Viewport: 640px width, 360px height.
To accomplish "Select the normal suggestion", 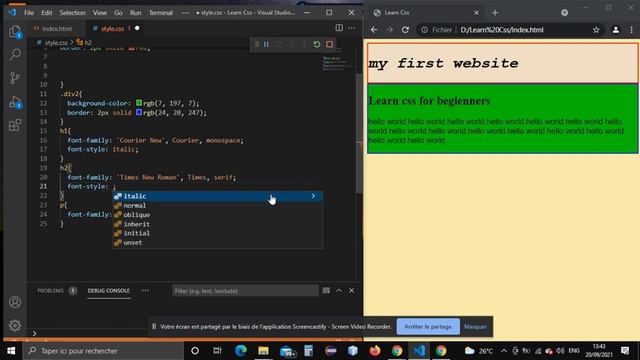I will (218, 206).
